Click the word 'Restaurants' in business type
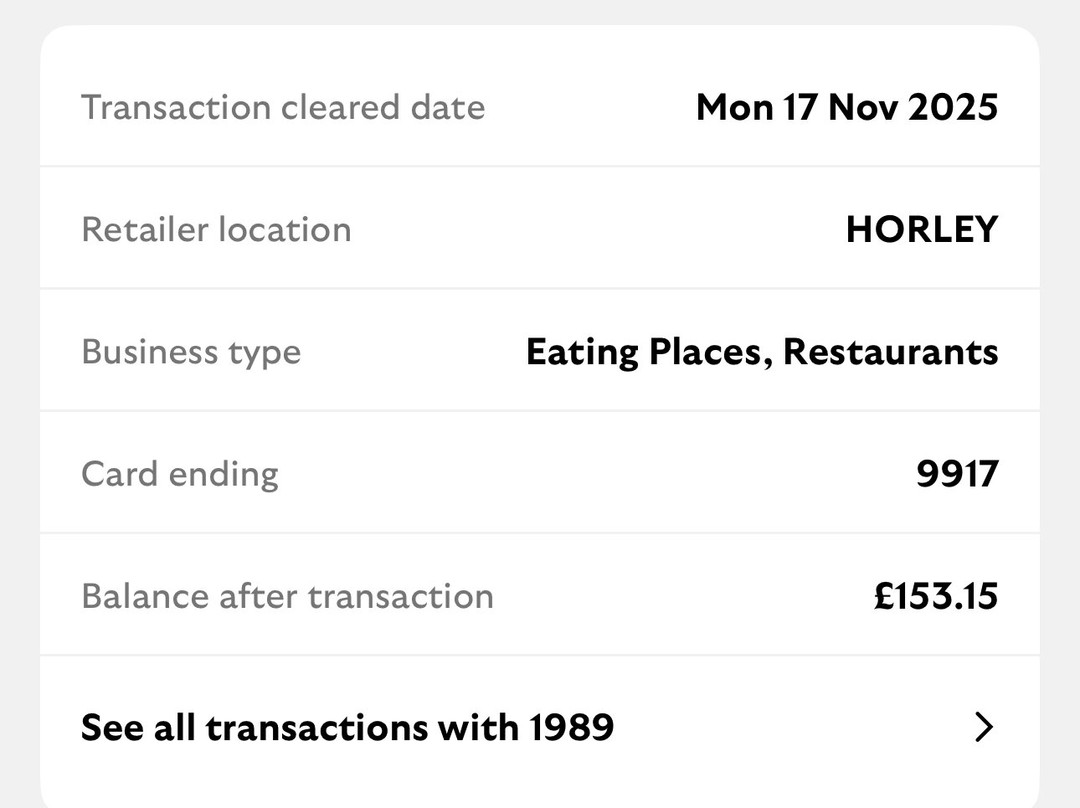 tap(890, 352)
